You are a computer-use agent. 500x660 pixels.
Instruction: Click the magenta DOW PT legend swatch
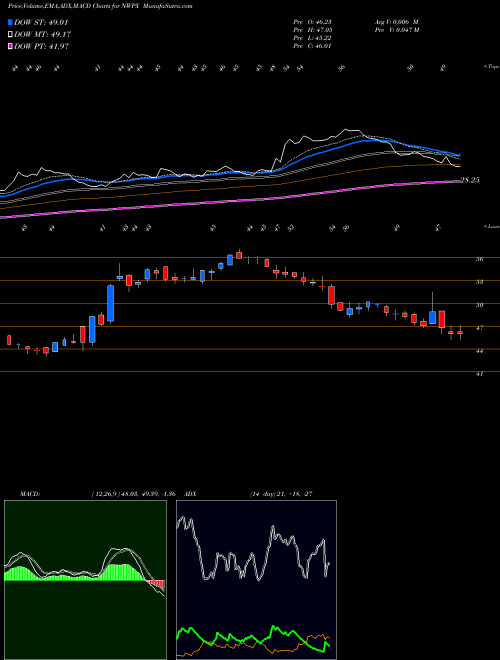coord(11,46)
